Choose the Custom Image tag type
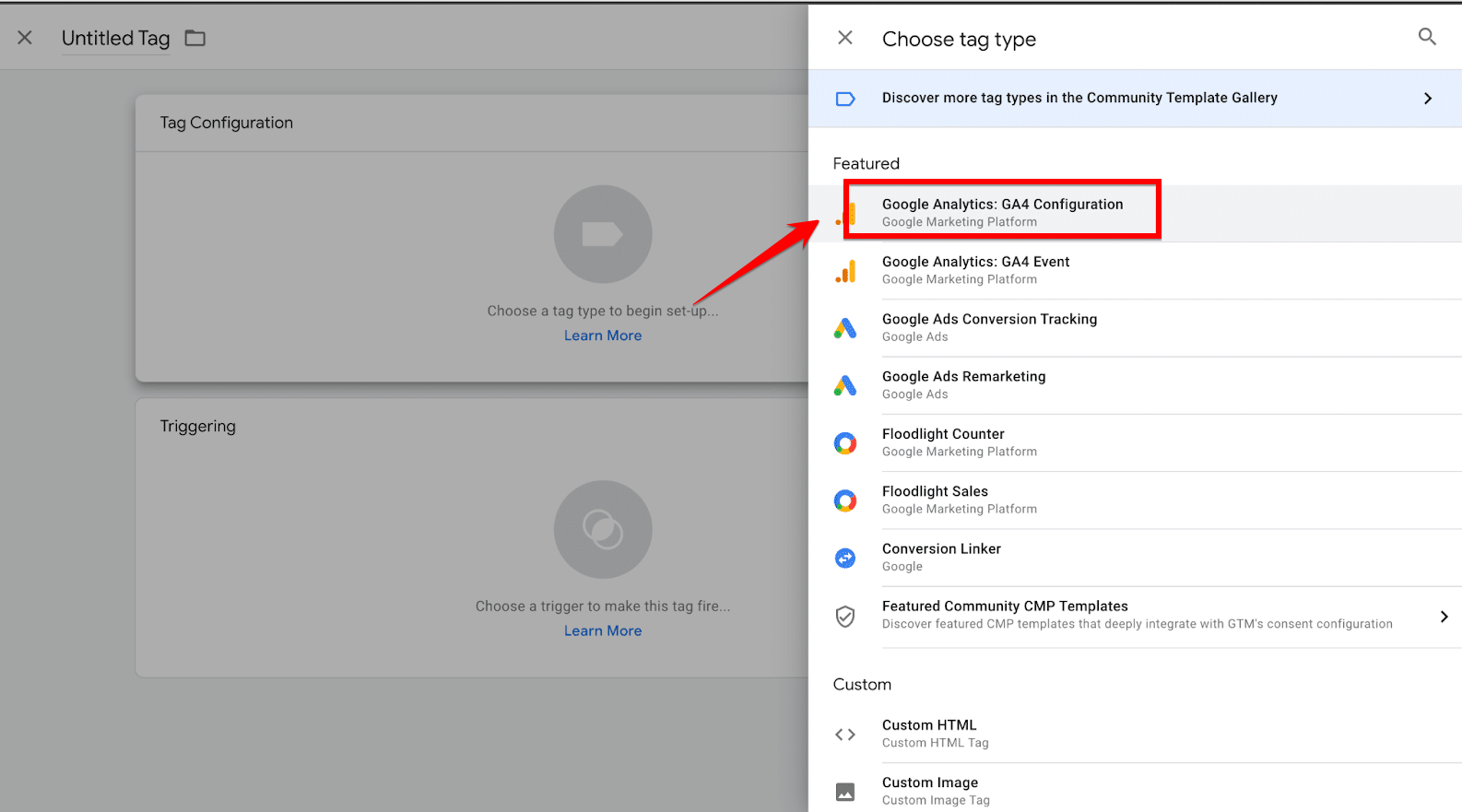Screen dimensions: 1462x812 tap(930, 790)
